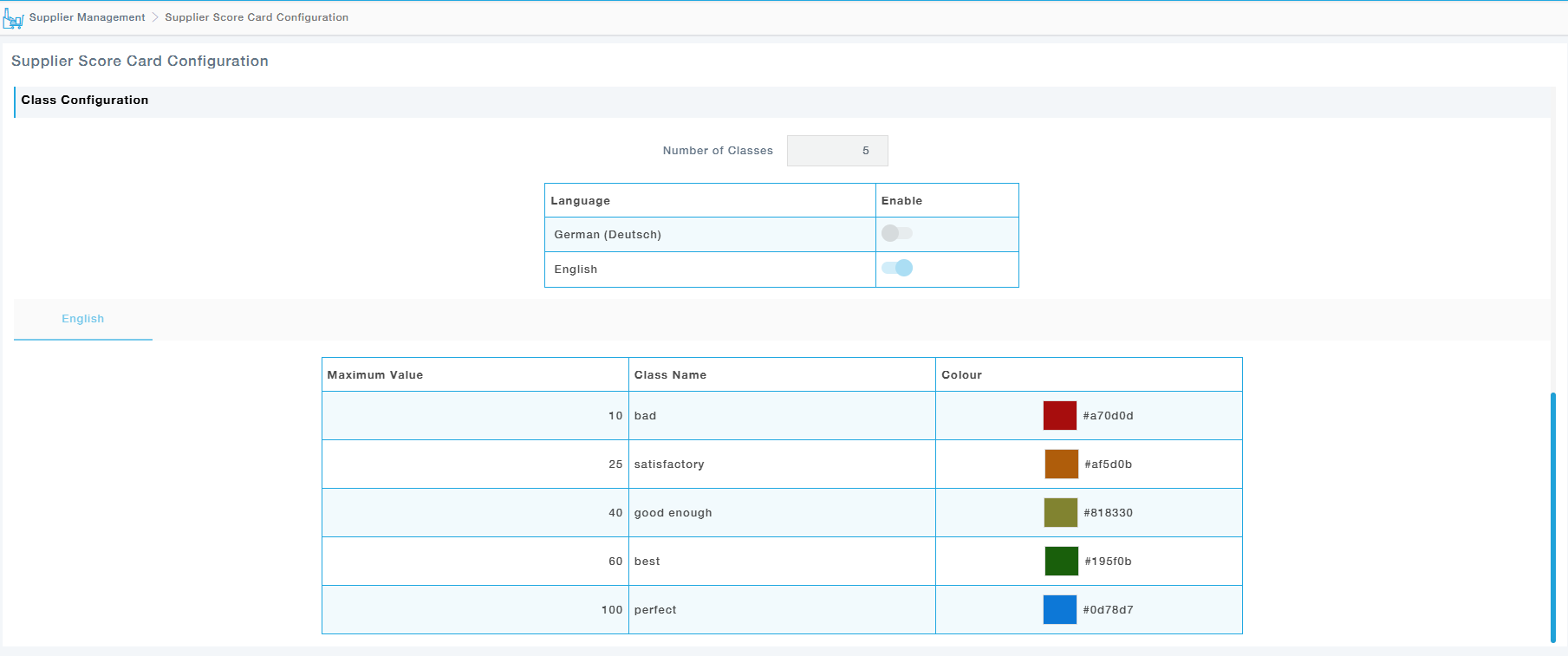The image size is (1568, 656).
Task: Select the 'perfect' class name field
Action: pos(780,610)
